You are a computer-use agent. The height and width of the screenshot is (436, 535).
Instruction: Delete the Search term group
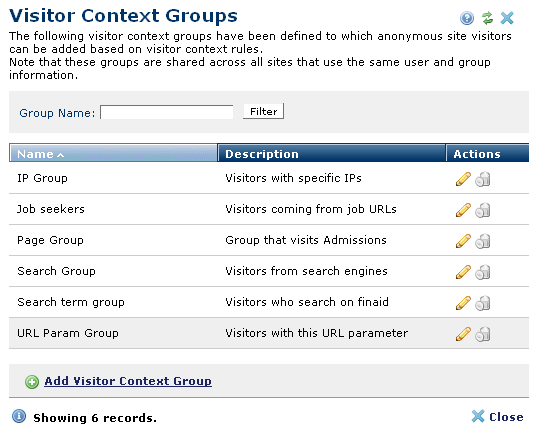pos(483,303)
